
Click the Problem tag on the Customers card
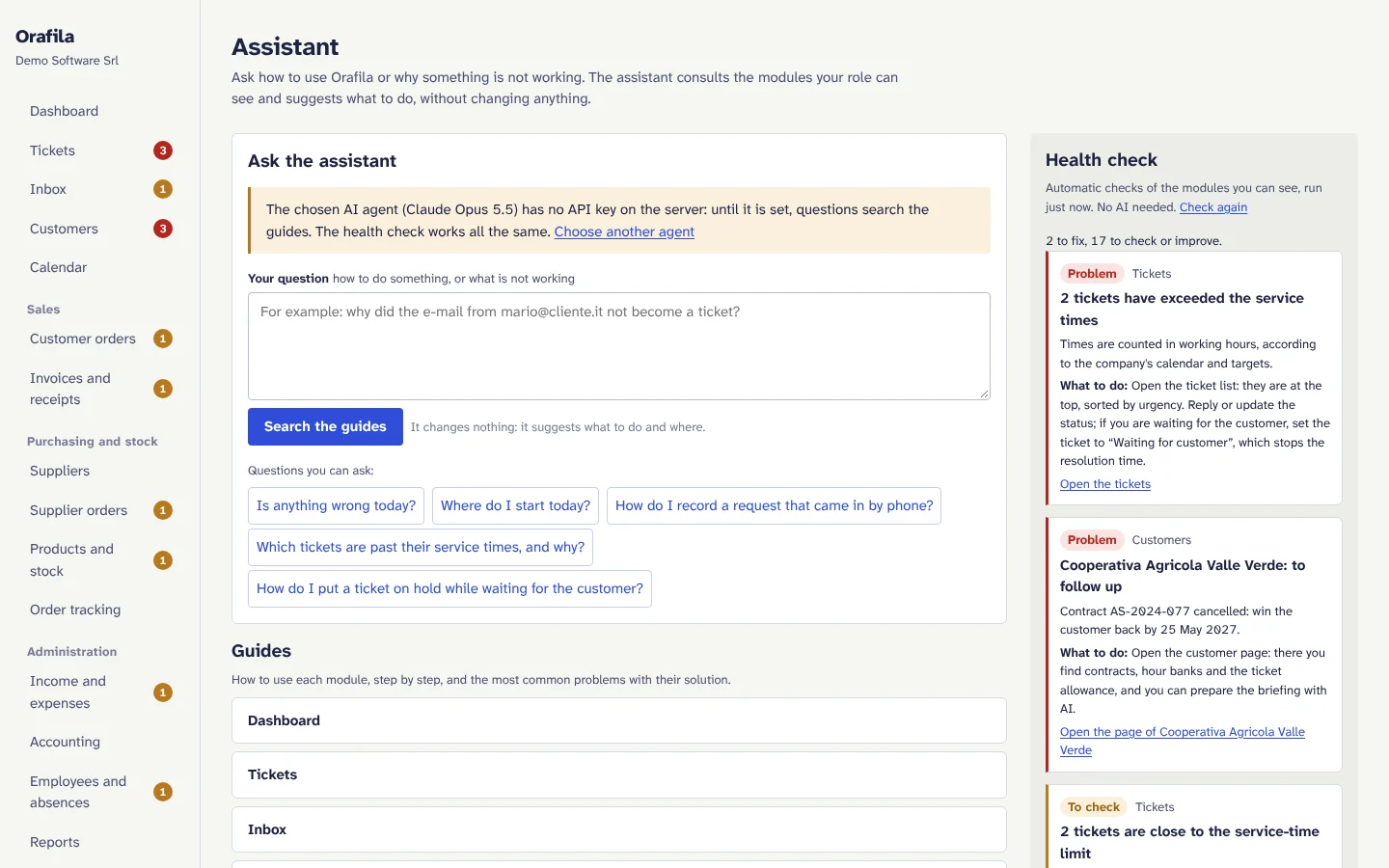click(1092, 540)
